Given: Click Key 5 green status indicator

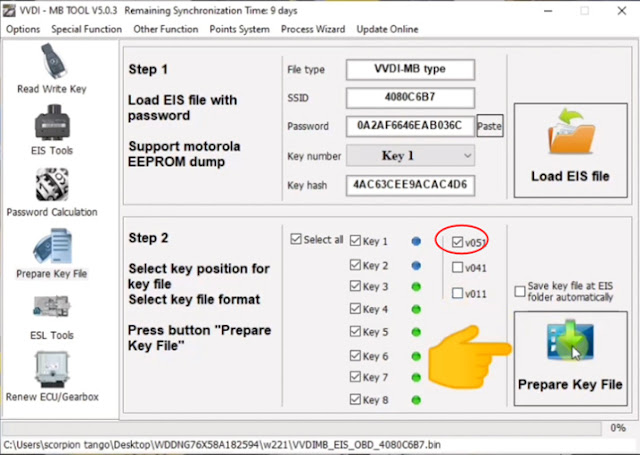Looking at the screenshot, I should point(416,332).
